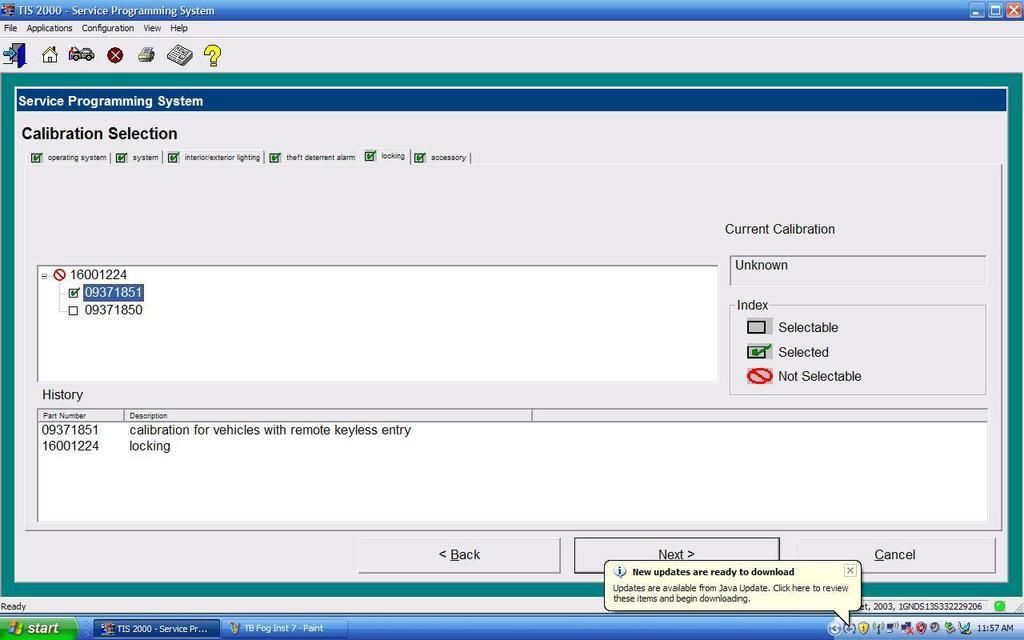Open the File menu
The height and width of the screenshot is (640, 1024).
pyautogui.click(x=10, y=28)
